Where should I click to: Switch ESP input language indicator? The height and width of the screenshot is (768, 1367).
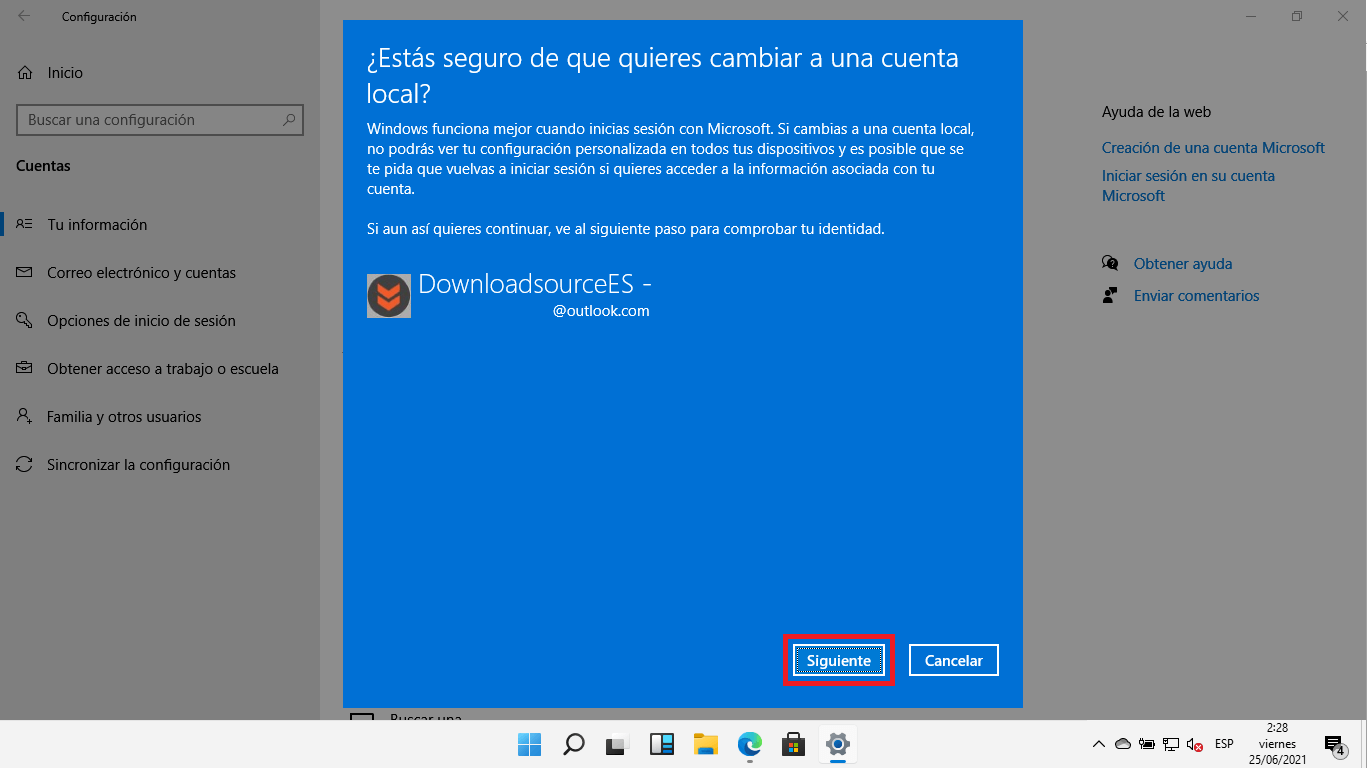(1224, 744)
